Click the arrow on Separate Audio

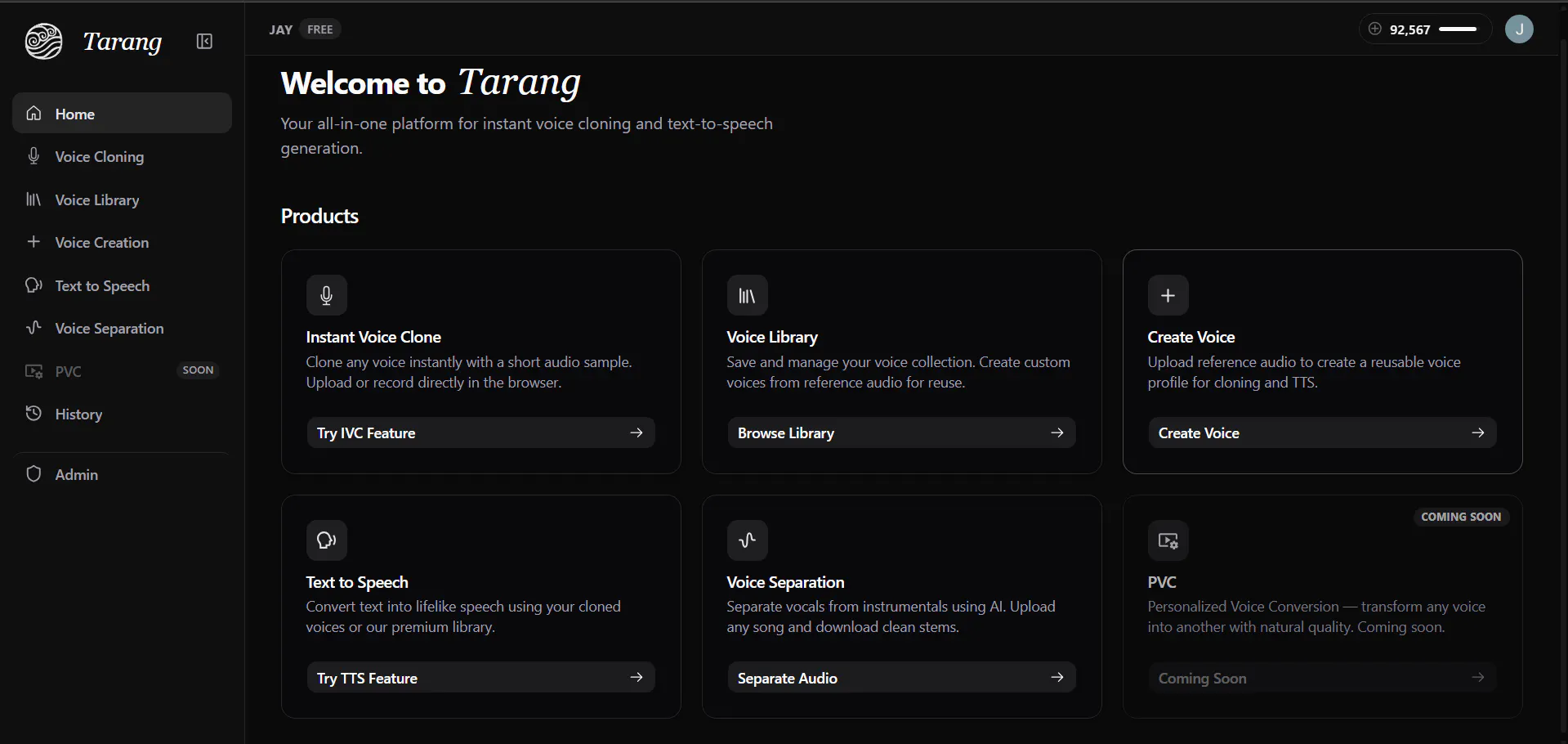1057,678
